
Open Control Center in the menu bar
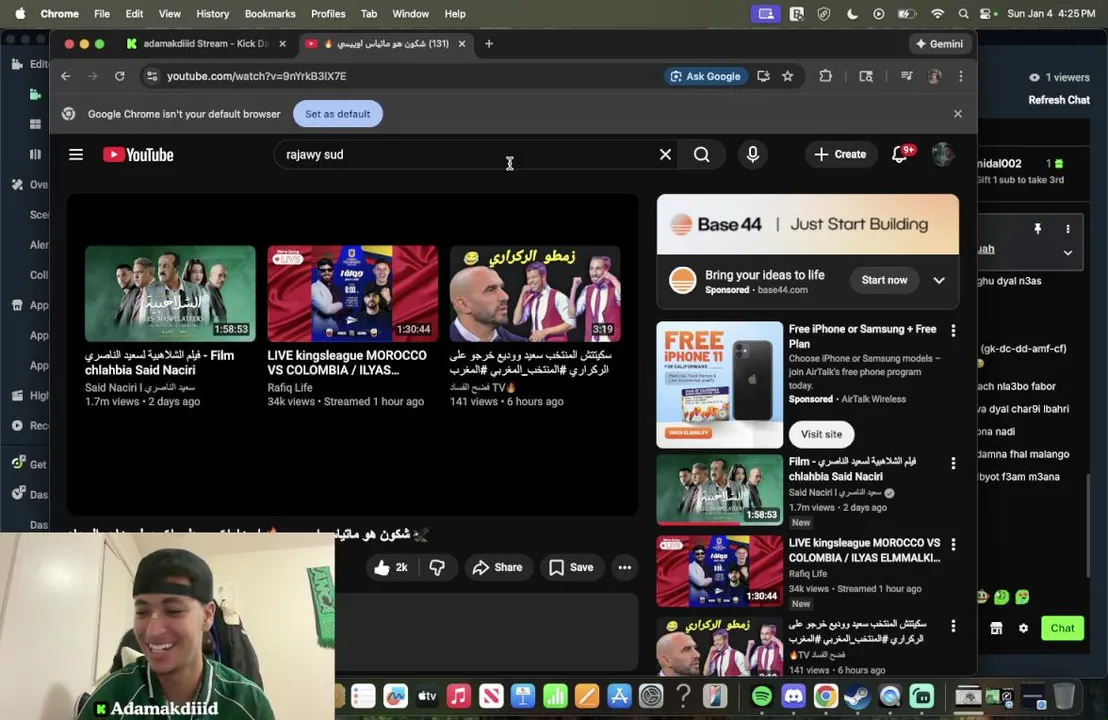987,13
